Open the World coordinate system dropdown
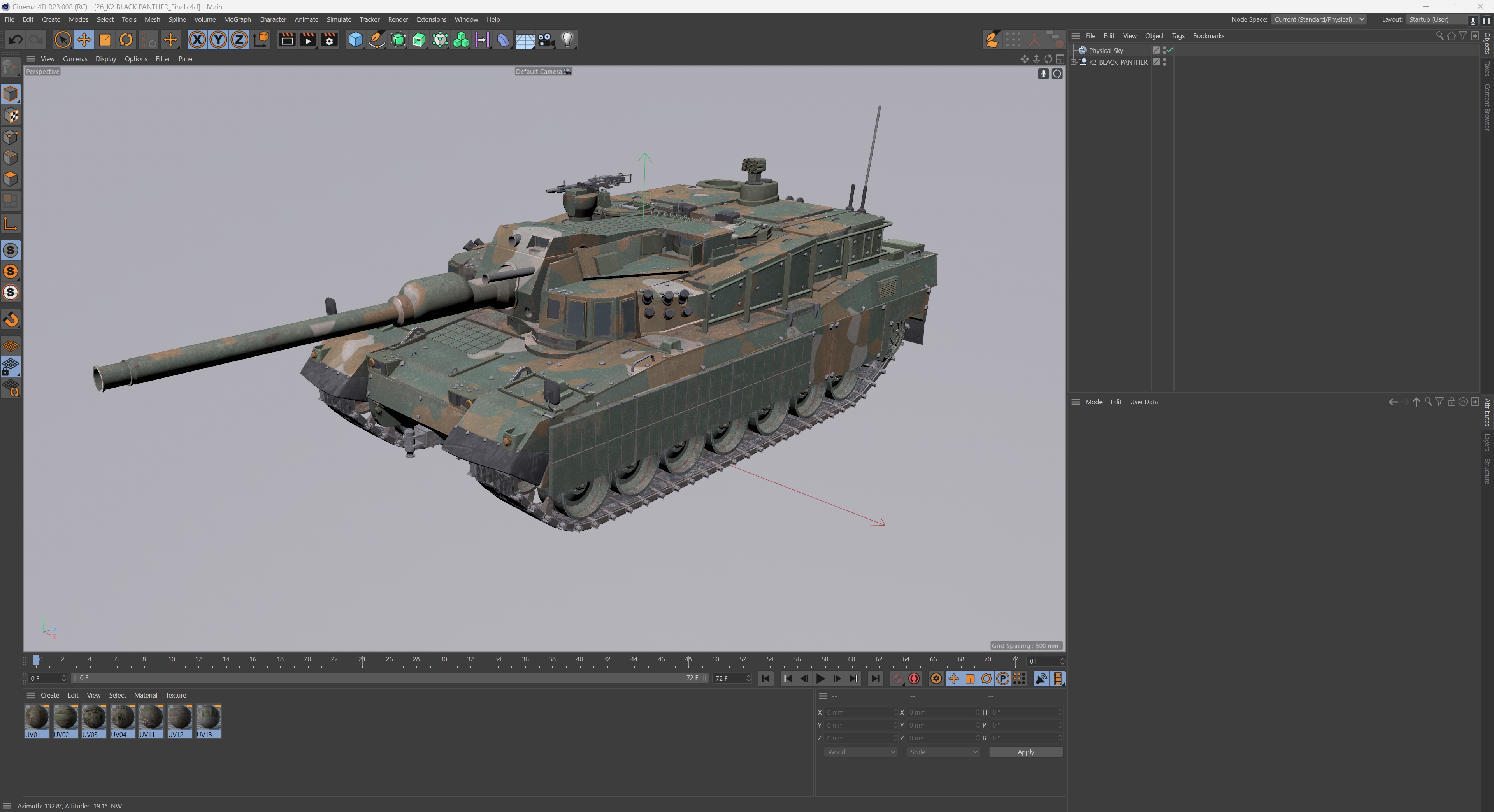Image resolution: width=1494 pixels, height=812 pixels. click(x=861, y=752)
